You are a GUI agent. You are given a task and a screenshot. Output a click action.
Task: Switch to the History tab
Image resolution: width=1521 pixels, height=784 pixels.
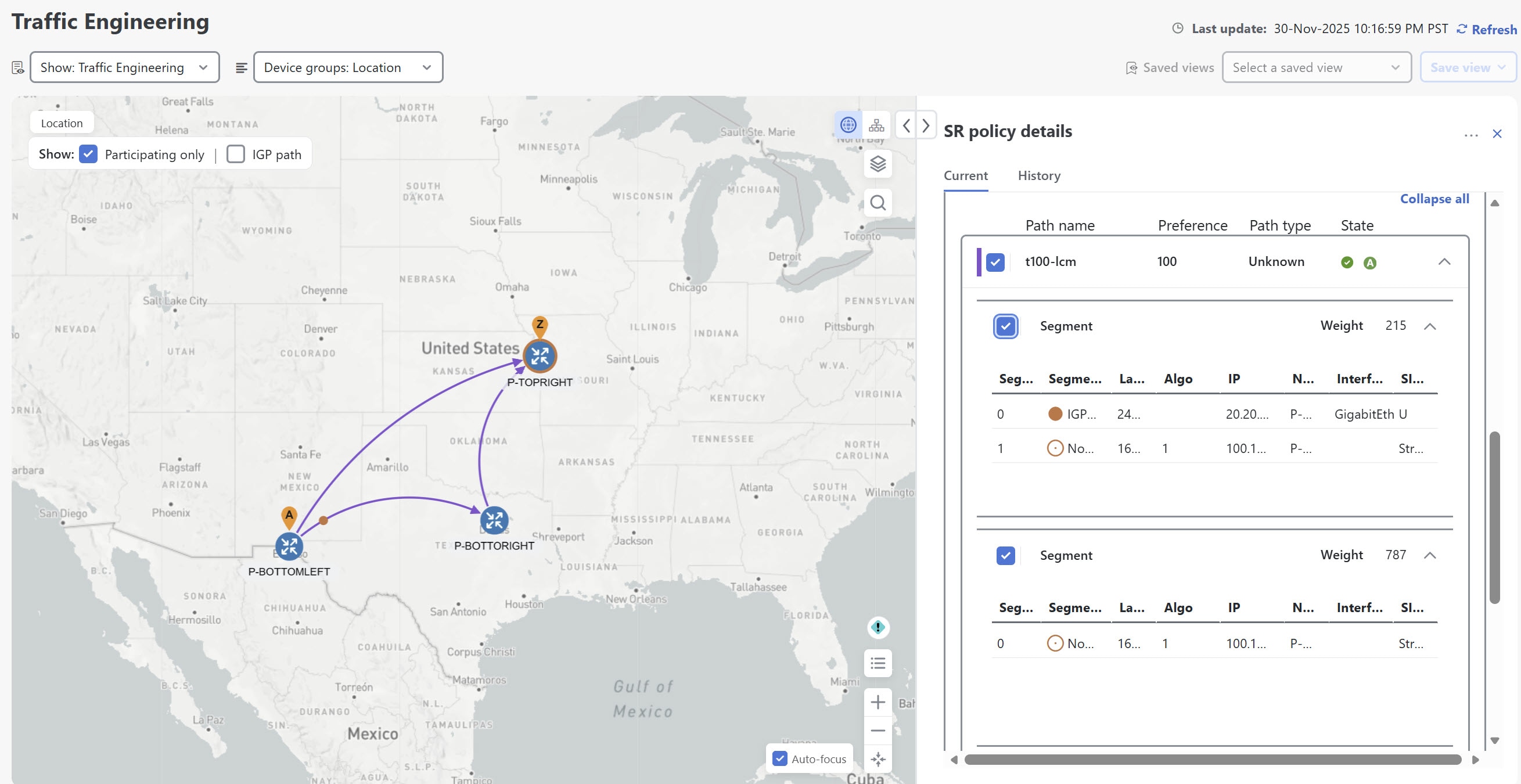coord(1038,175)
